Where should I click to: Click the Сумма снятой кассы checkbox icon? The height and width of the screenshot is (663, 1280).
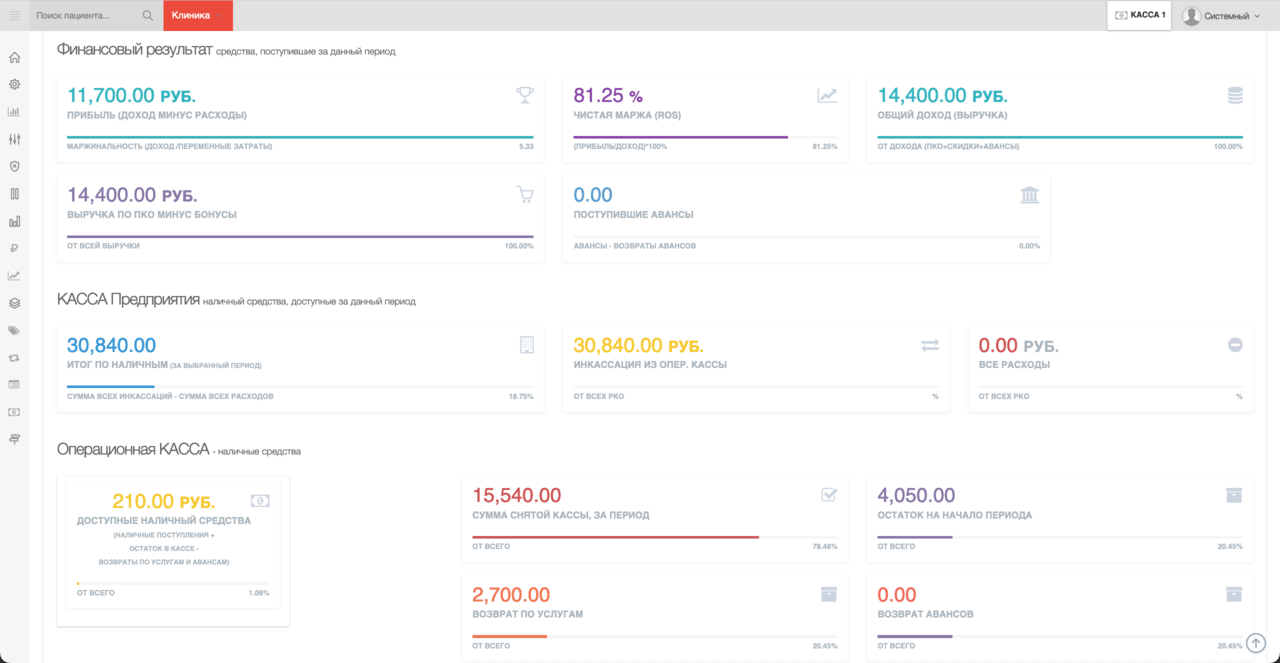pyautogui.click(x=829, y=494)
